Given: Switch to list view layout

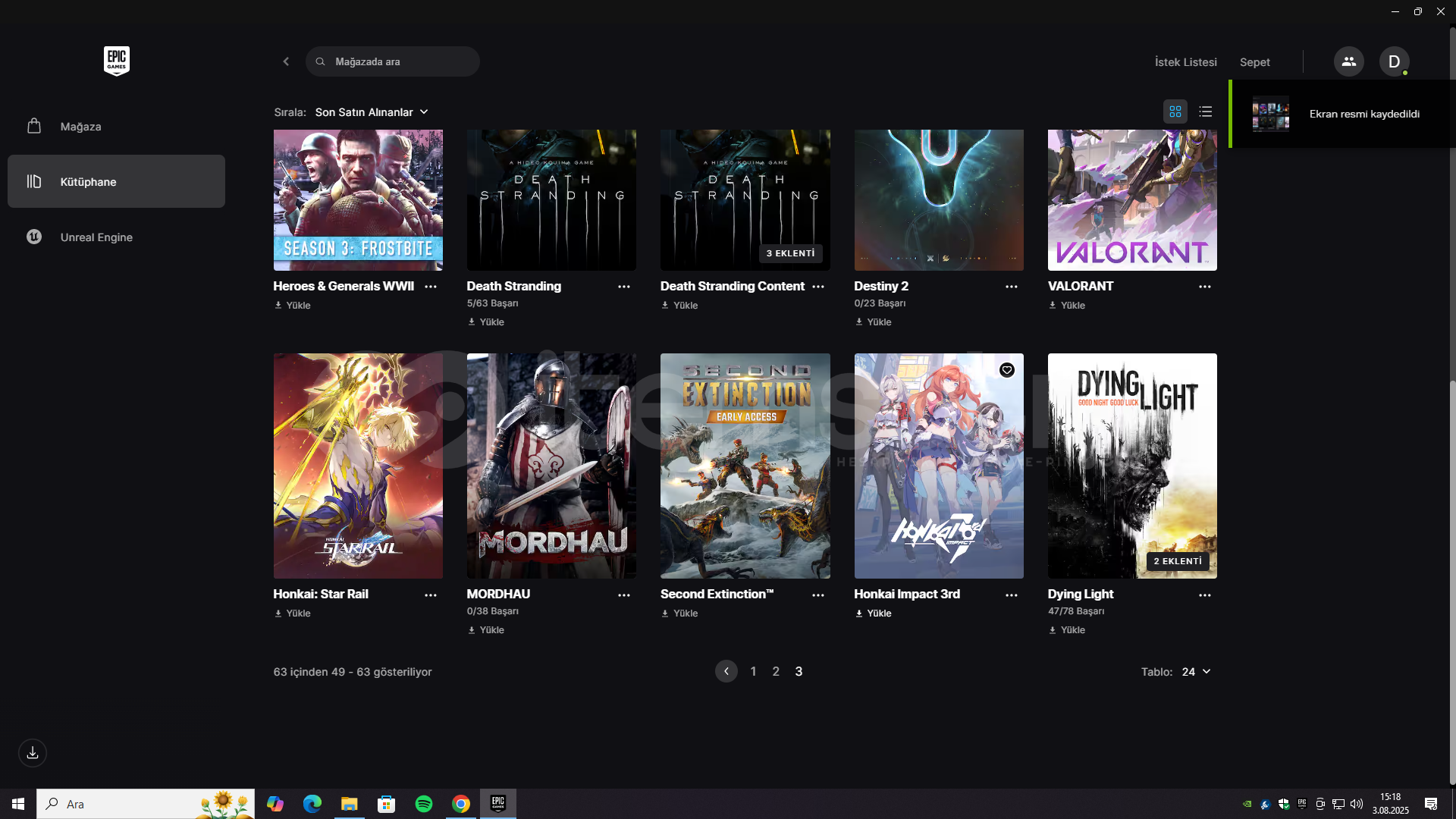Looking at the screenshot, I should (1205, 111).
